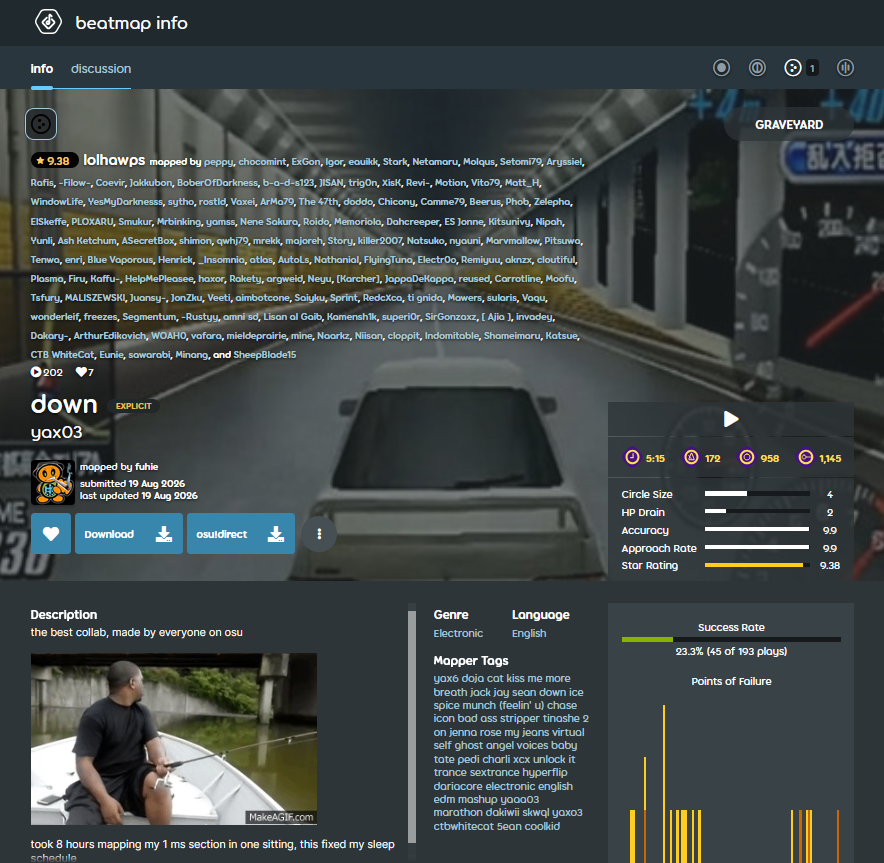Open CTB WhiteCat's profile link
The width and height of the screenshot is (884, 863).
62,355
